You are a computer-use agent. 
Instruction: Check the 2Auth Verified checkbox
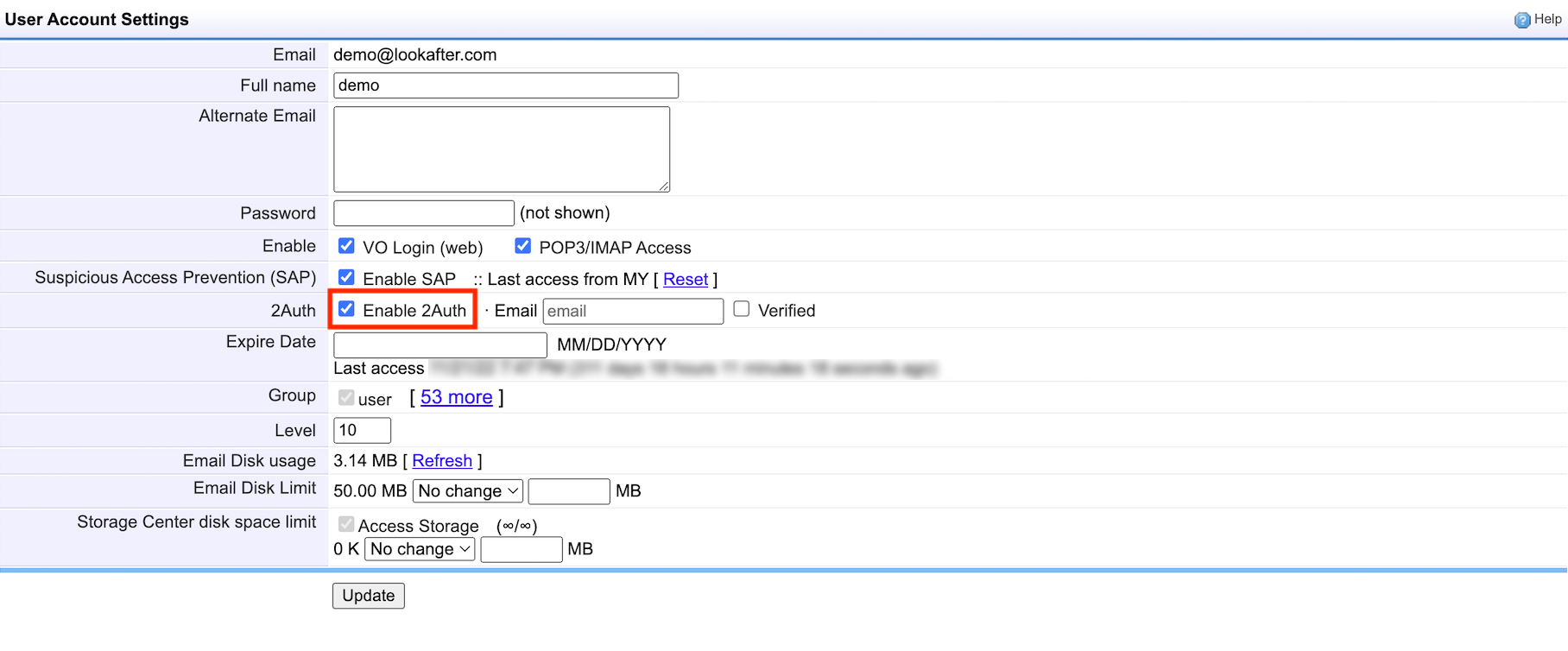tap(741, 309)
